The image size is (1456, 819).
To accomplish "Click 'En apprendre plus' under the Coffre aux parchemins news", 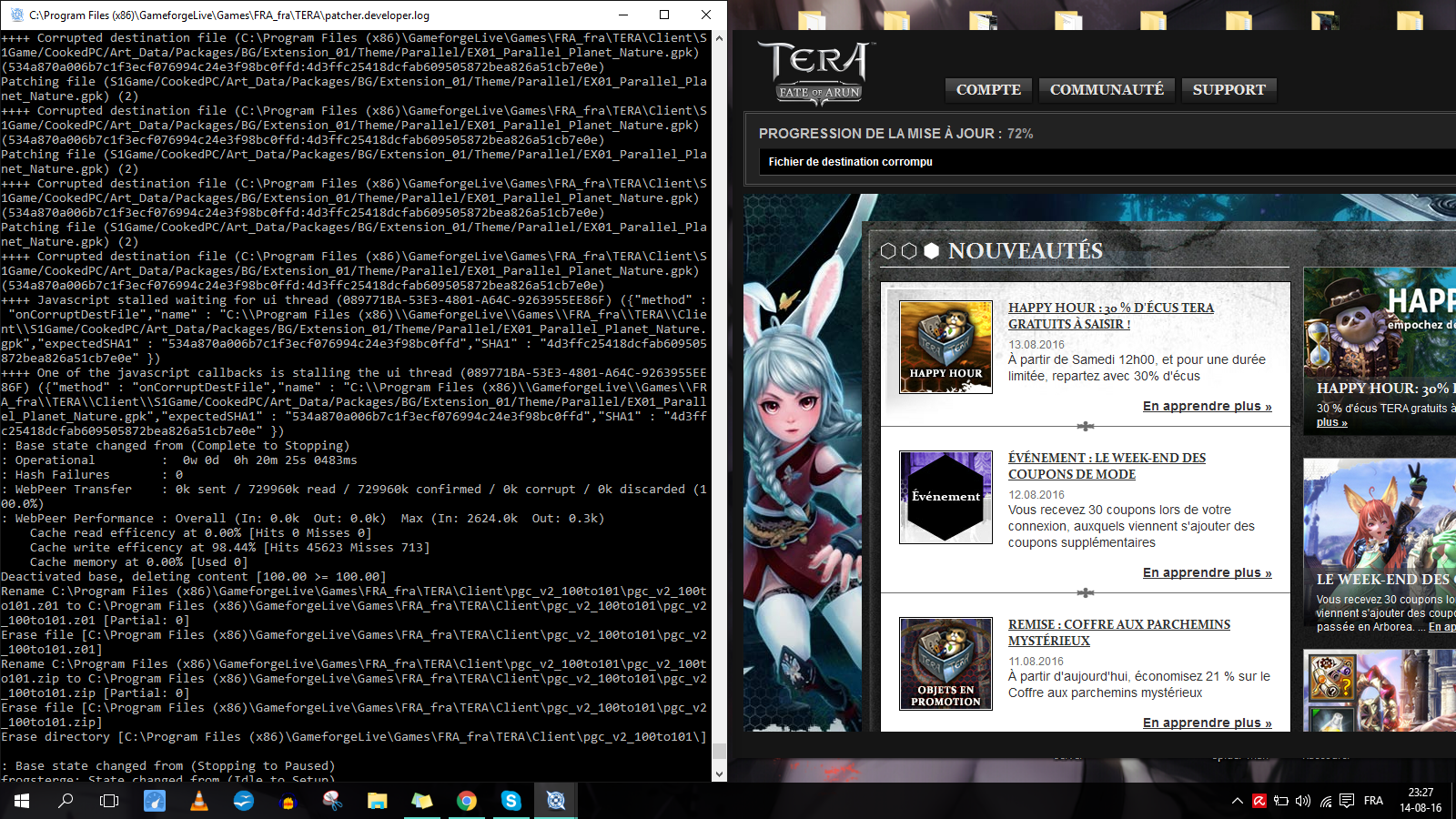I will click(1207, 723).
